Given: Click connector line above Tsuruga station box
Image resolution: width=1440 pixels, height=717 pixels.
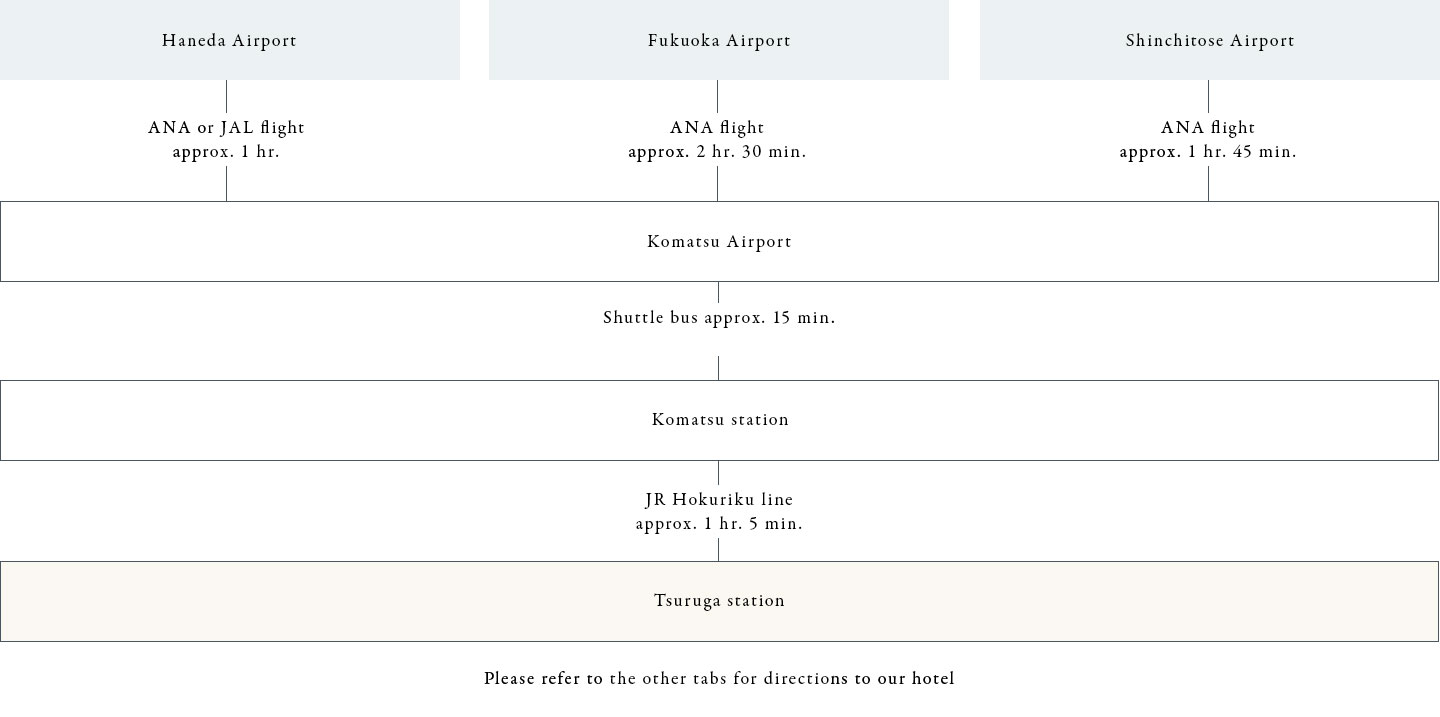Looking at the screenshot, I should 718,549.
